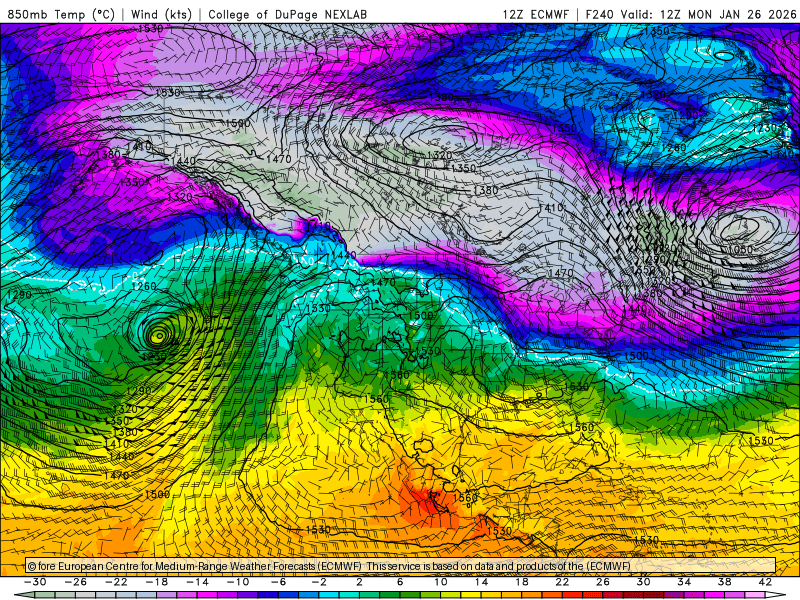This screenshot has width=800, height=600.
Task: Click the ECMWF copyright notice banner
Action: point(401,566)
